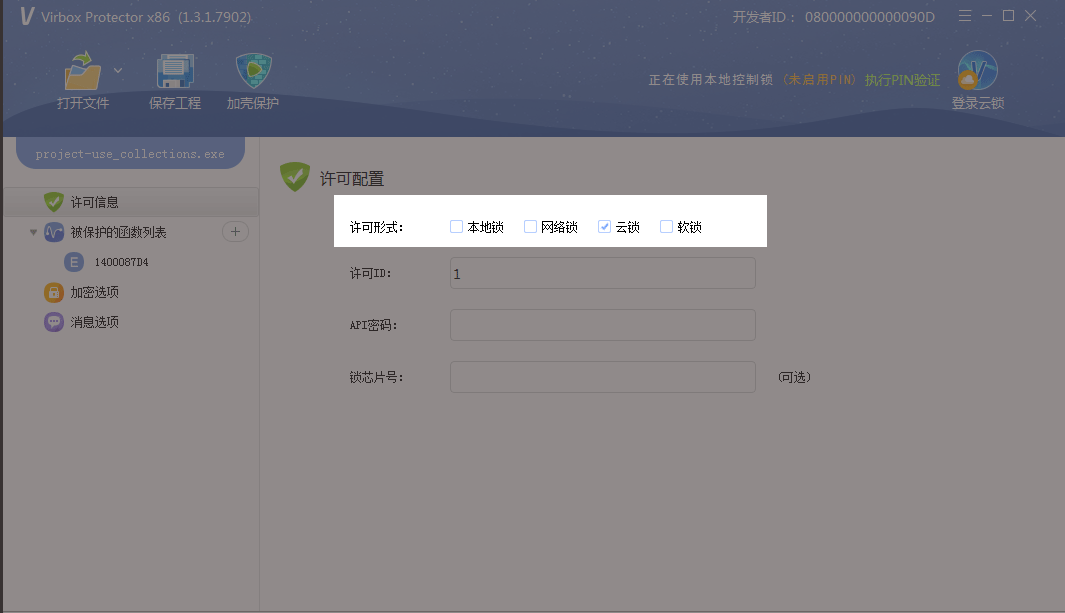Close the Virbox Protector window
This screenshot has height=613, width=1065.
click(x=1030, y=16)
